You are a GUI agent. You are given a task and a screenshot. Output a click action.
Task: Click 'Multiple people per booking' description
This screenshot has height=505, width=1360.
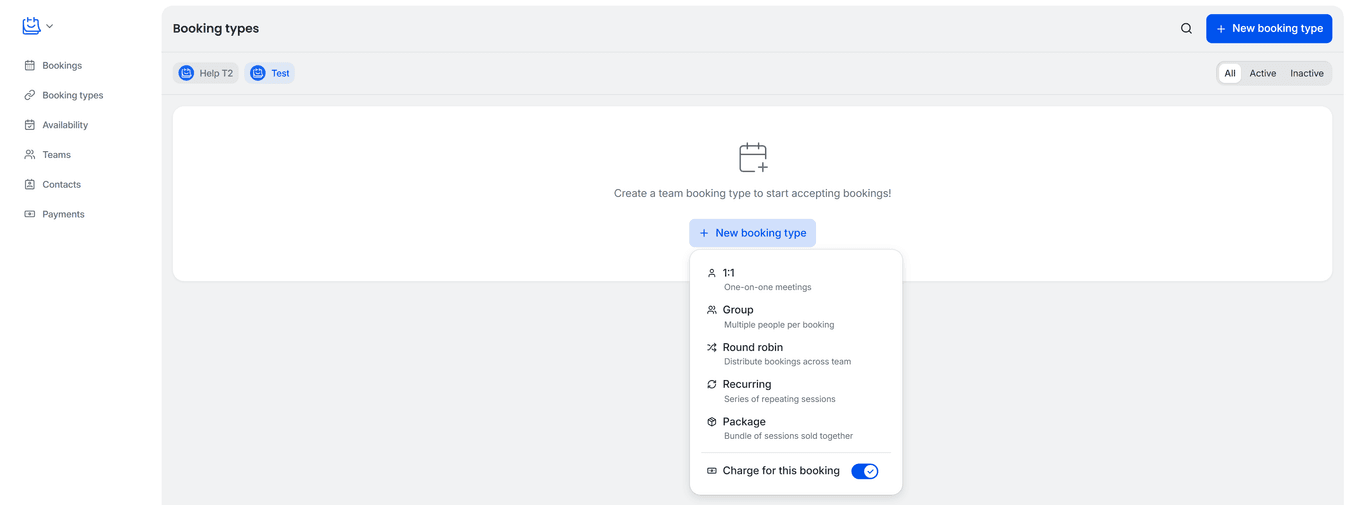click(x=779, y=325)
